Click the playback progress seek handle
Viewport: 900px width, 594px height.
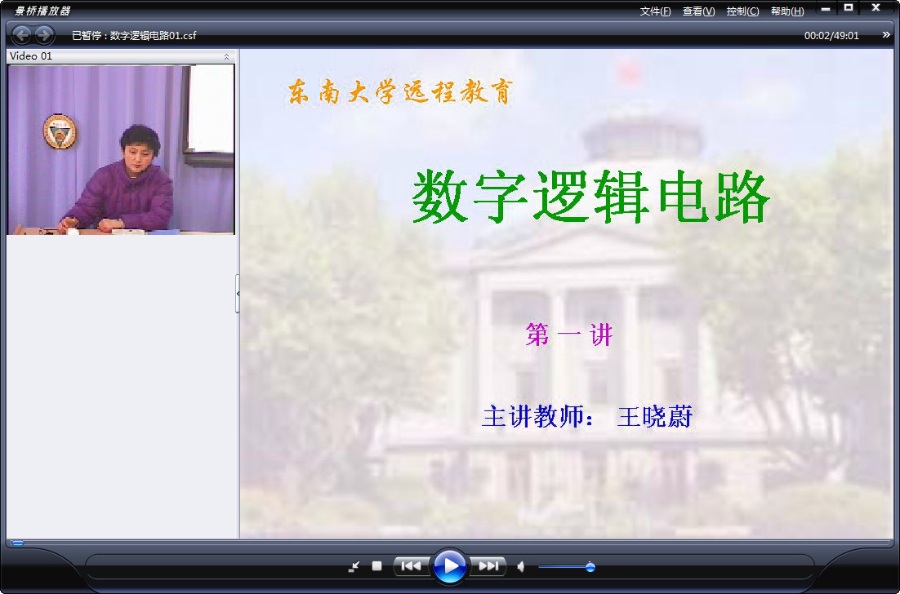tap(17, 542)
